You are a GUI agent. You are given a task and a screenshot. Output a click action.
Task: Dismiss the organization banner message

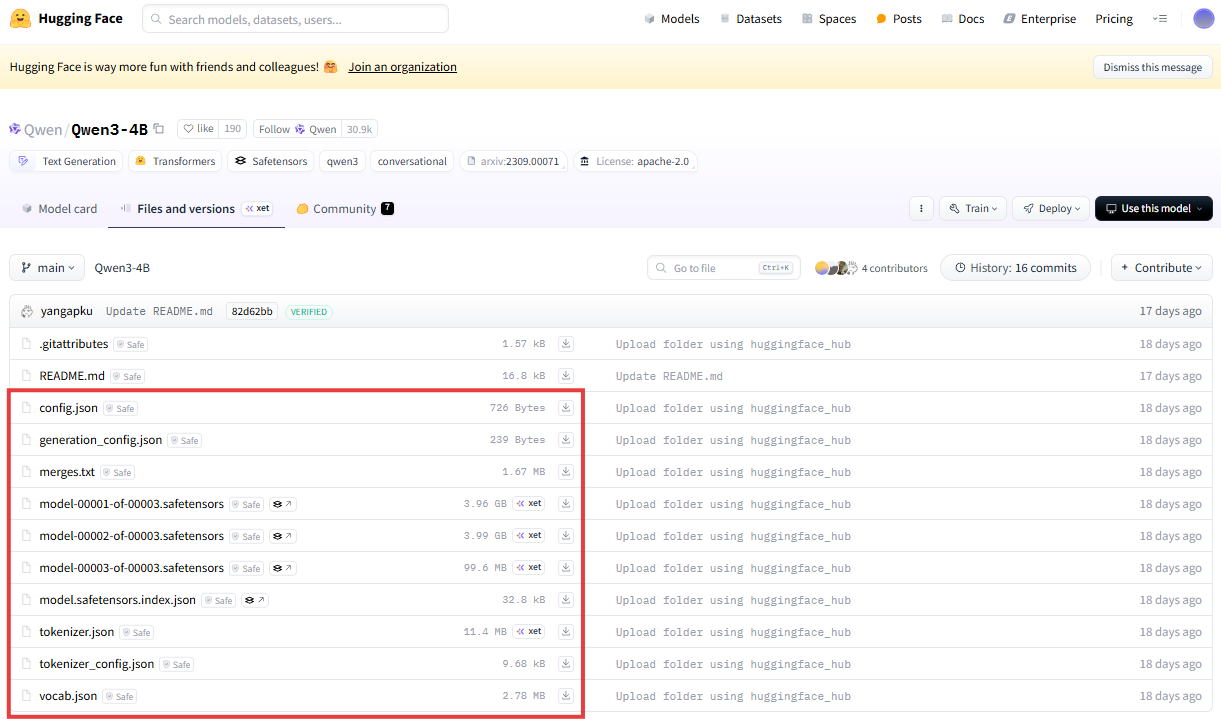click(1153, 67)
